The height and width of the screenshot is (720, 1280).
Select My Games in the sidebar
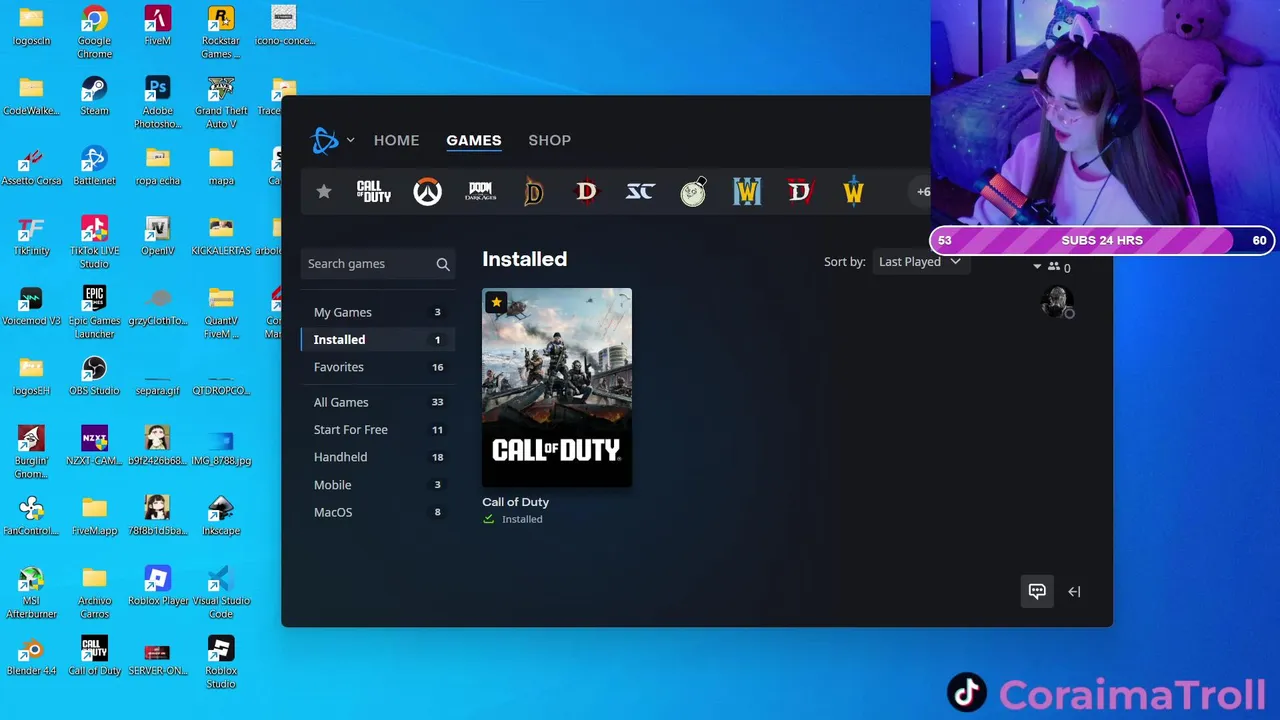(378, 312)
